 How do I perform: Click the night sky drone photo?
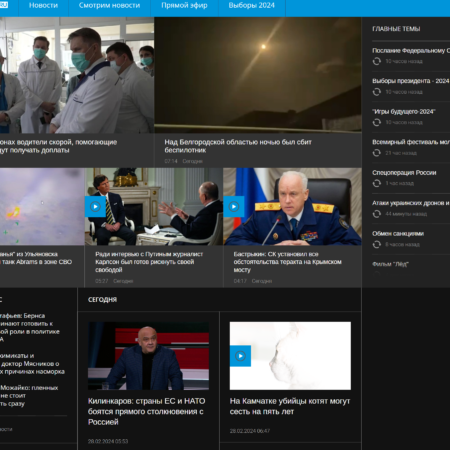point(258,75)
